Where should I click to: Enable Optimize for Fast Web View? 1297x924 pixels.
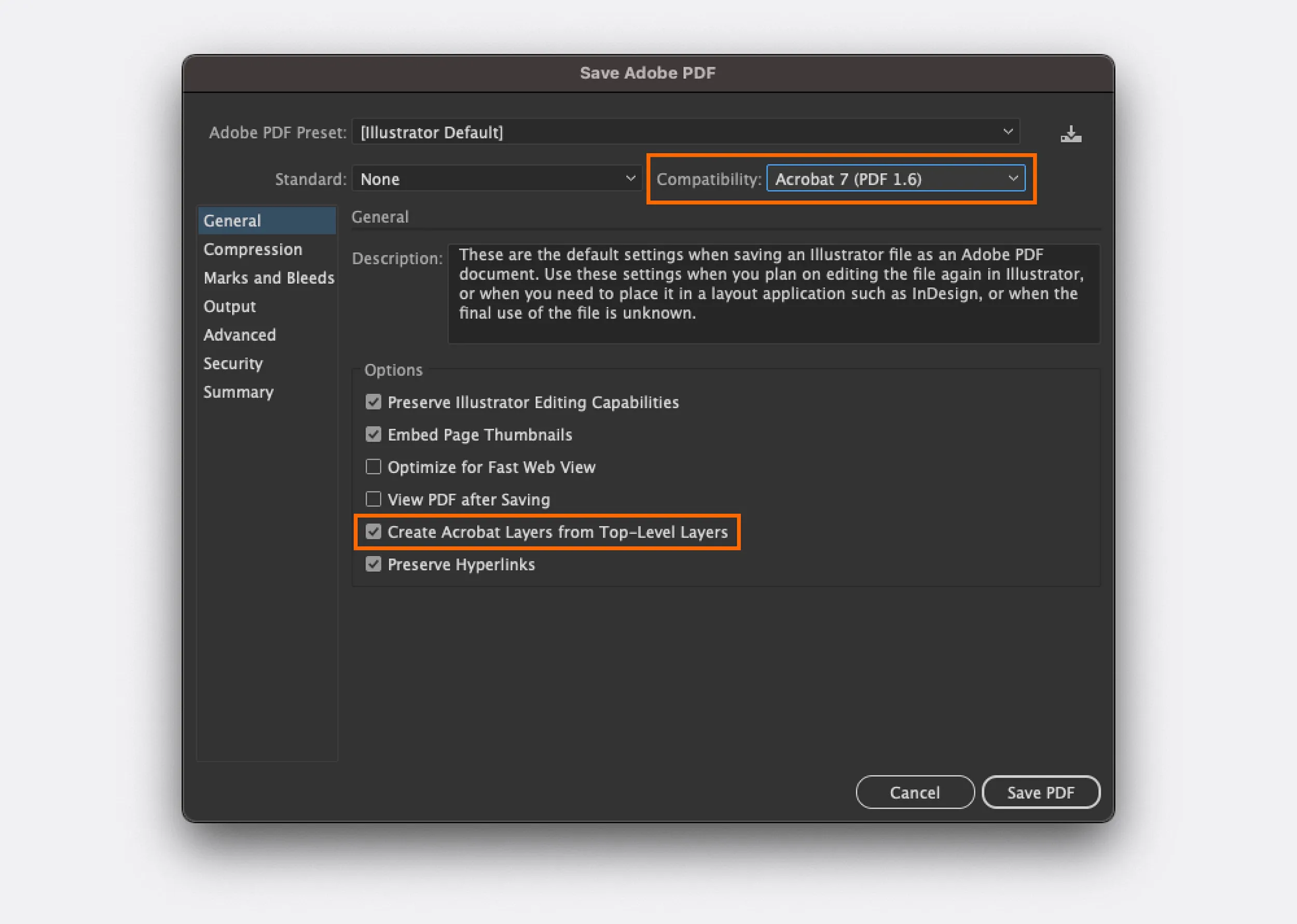(x=373, y=467)
